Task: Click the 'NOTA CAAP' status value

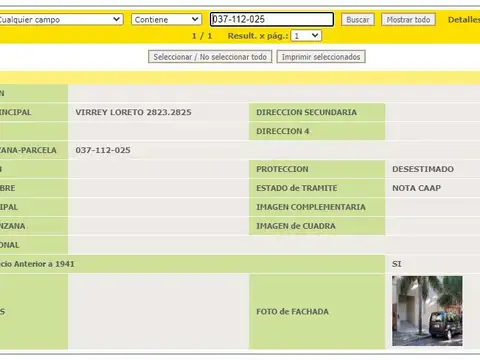Action: click(x=417, y=188)
